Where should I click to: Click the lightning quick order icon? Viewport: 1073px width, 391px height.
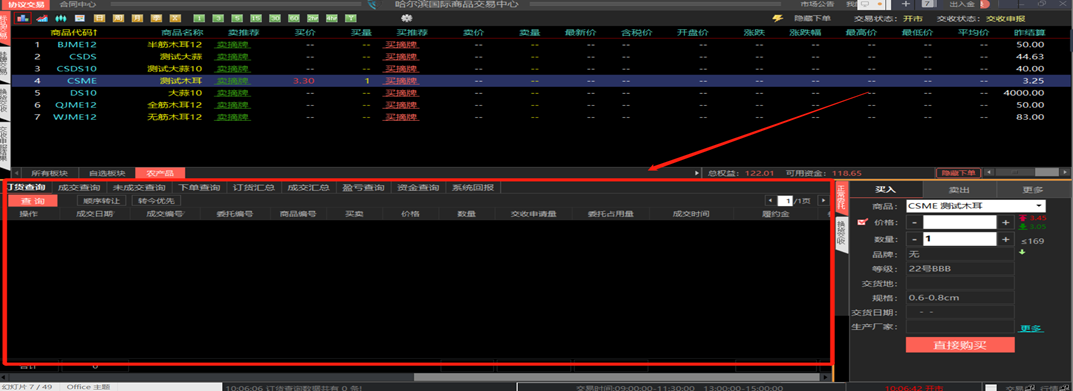click(777, 18)
